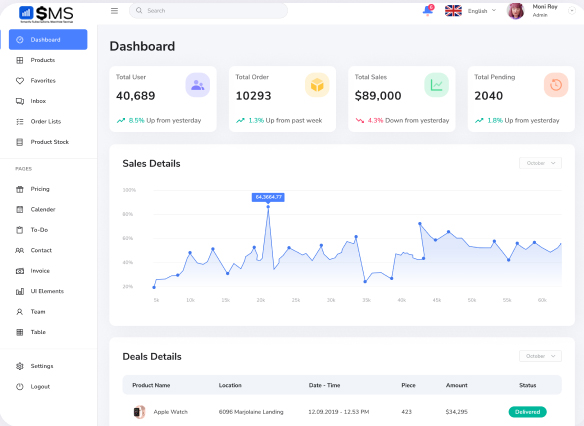
Task: Go to Inbox in the sidebar
Action: [x=38, y=101]
